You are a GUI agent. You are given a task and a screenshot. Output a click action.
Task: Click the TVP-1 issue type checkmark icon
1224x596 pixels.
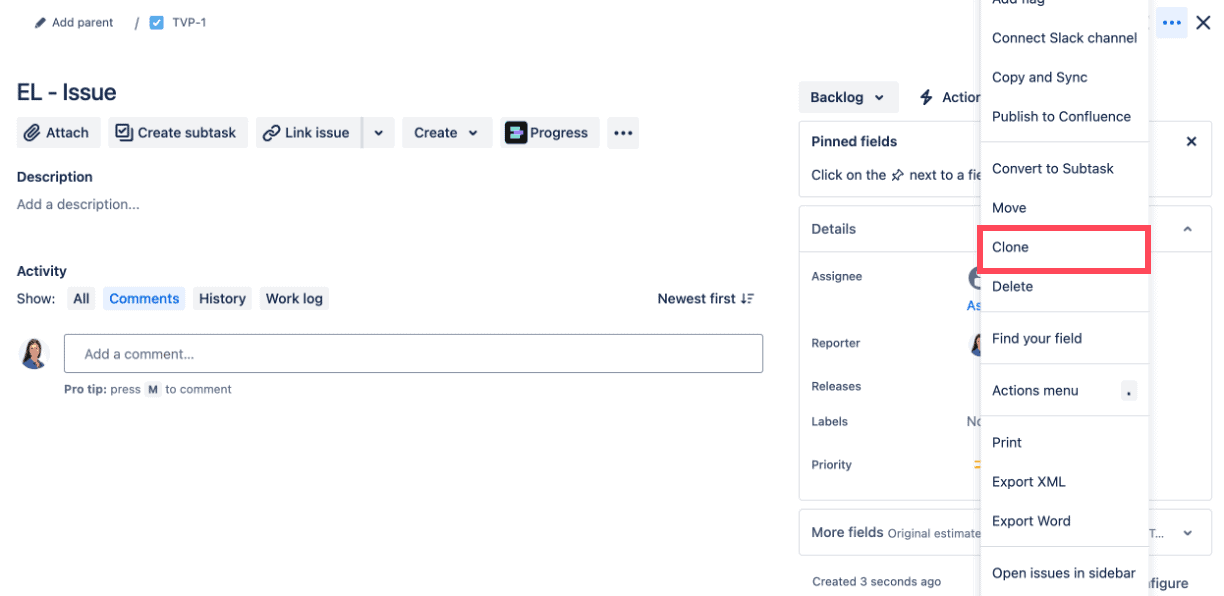(x=155, y=21)
